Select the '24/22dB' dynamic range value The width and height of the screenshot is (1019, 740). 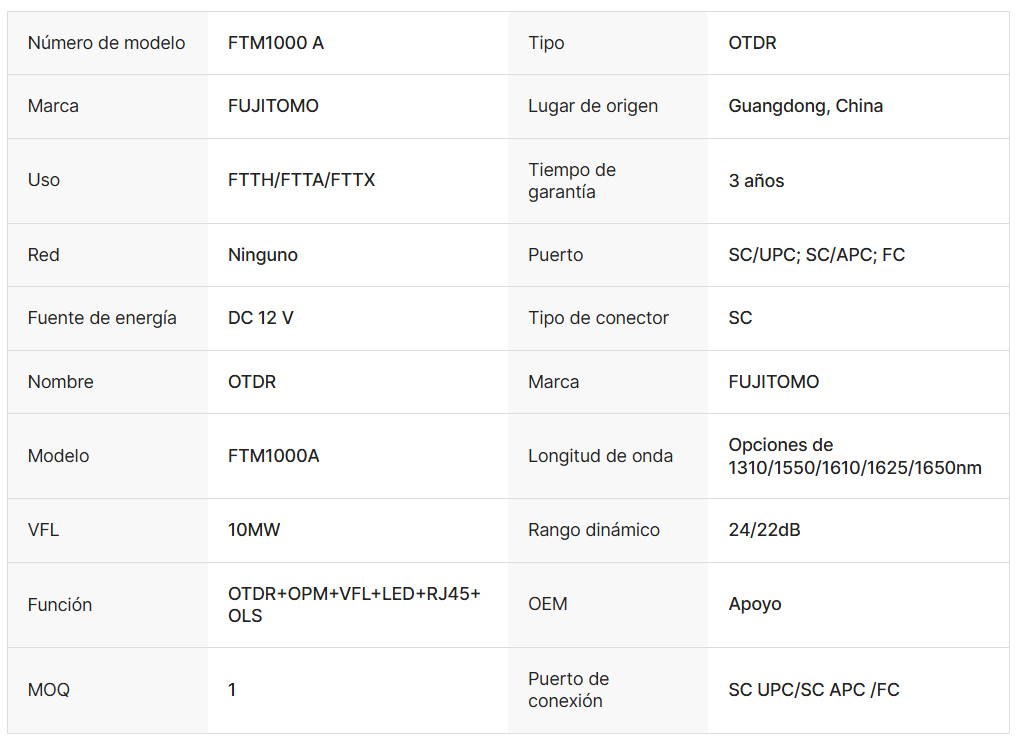pos(764,530)
